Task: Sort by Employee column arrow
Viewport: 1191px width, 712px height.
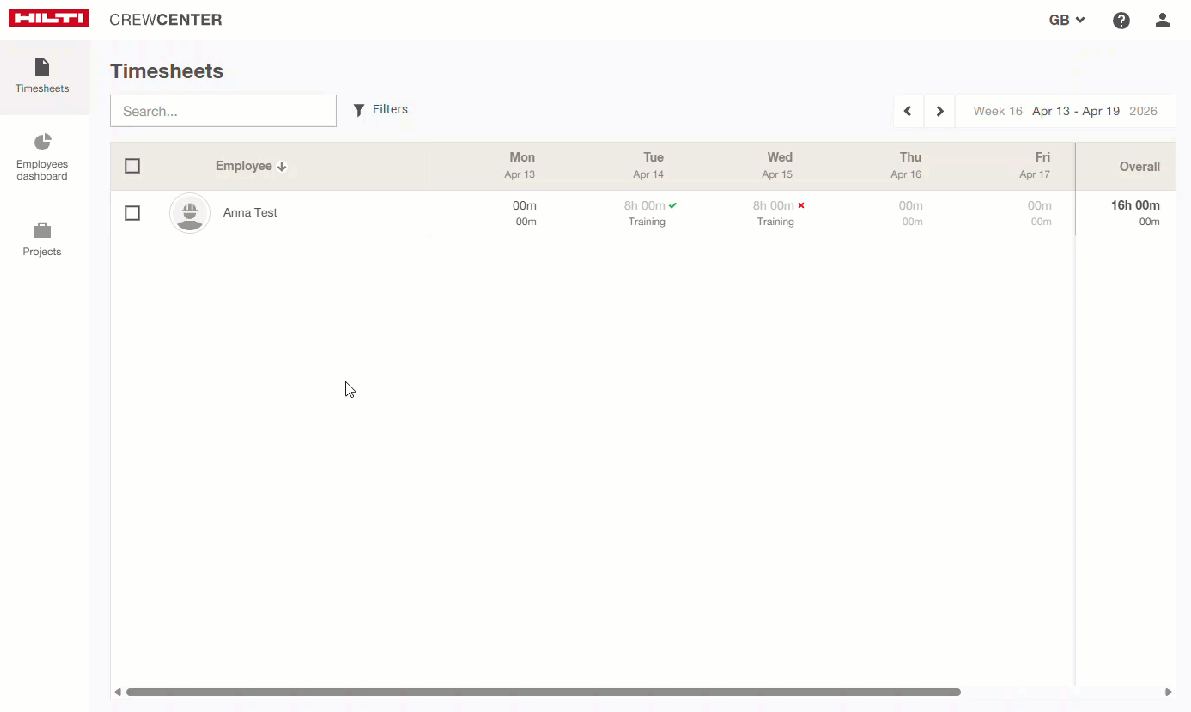Action: pyautogui.click(x=282, y=167)
